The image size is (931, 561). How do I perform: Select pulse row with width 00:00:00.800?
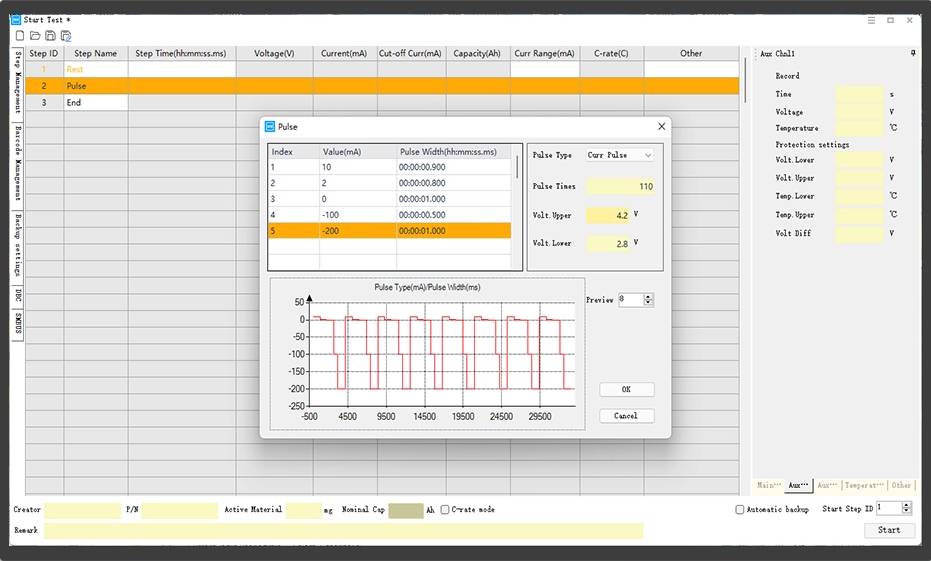click(390, 183)
